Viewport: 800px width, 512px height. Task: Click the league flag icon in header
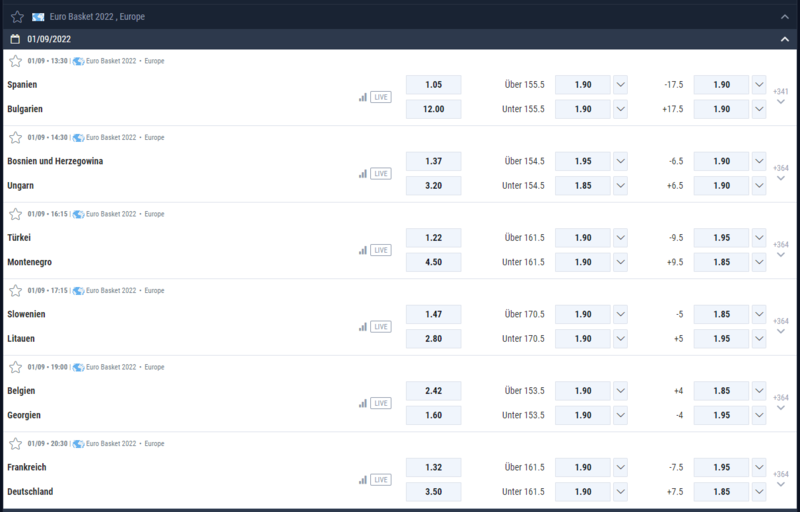(x=38, y=17)
